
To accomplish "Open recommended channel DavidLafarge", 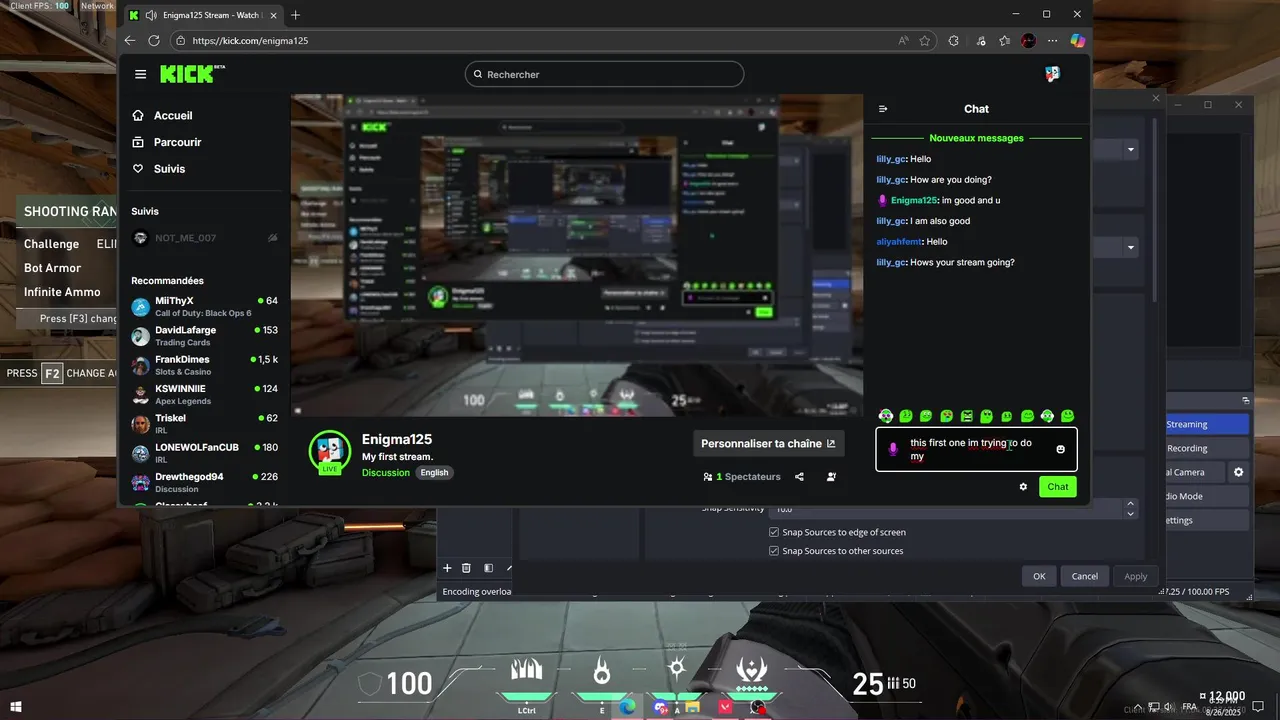I will click(x=204, y=336).
